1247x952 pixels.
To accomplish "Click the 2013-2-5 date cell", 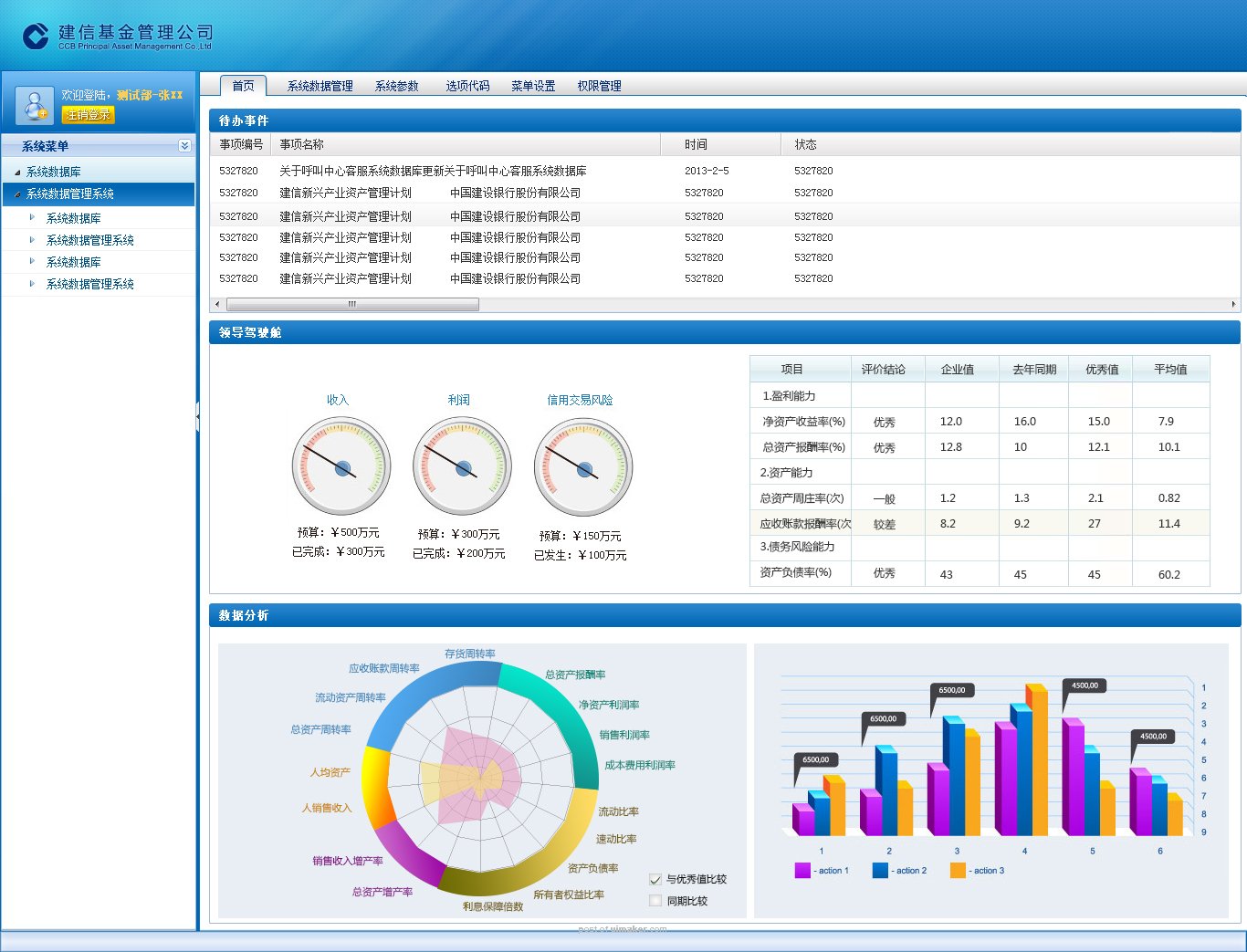I will [707, 171].
